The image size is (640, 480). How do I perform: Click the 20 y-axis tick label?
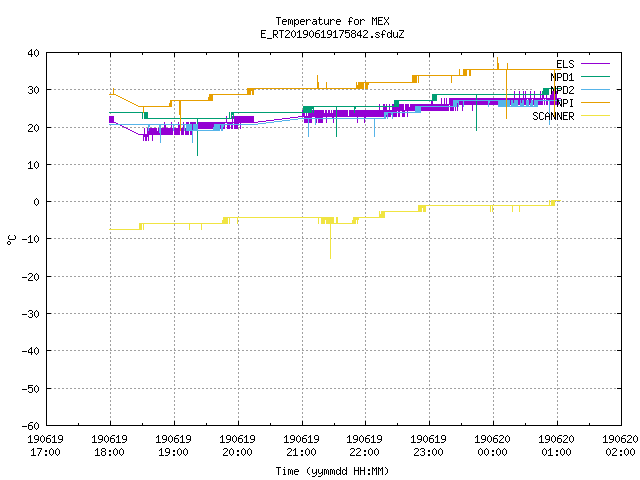pos(33,128)
